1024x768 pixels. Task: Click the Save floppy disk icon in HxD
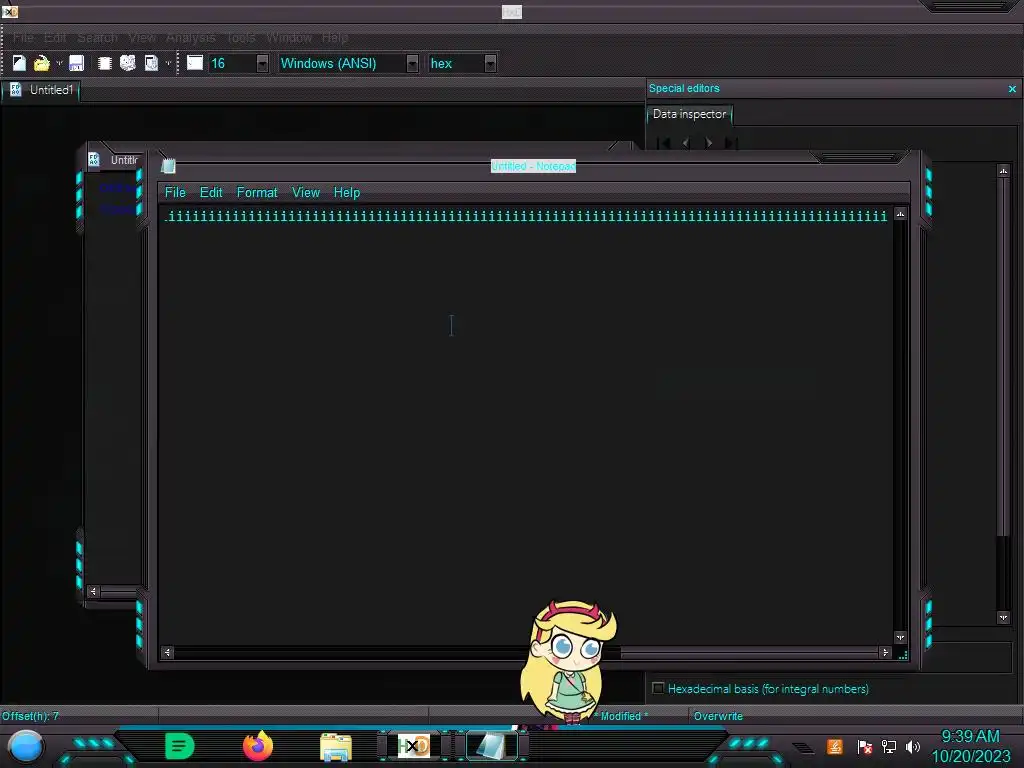76,63
